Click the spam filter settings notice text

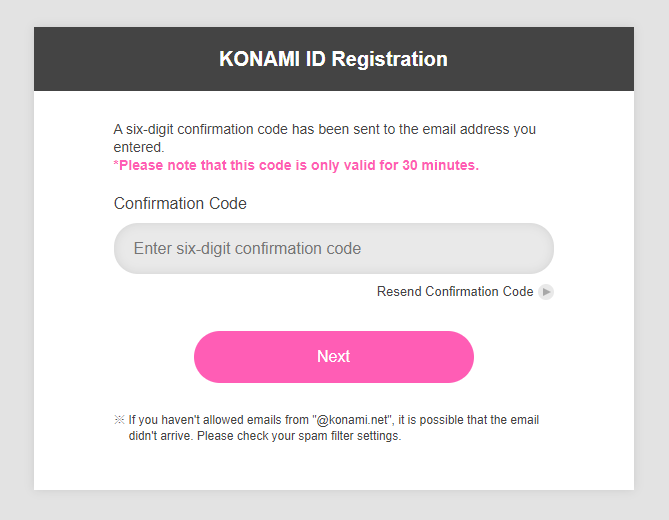click(334, 428)
